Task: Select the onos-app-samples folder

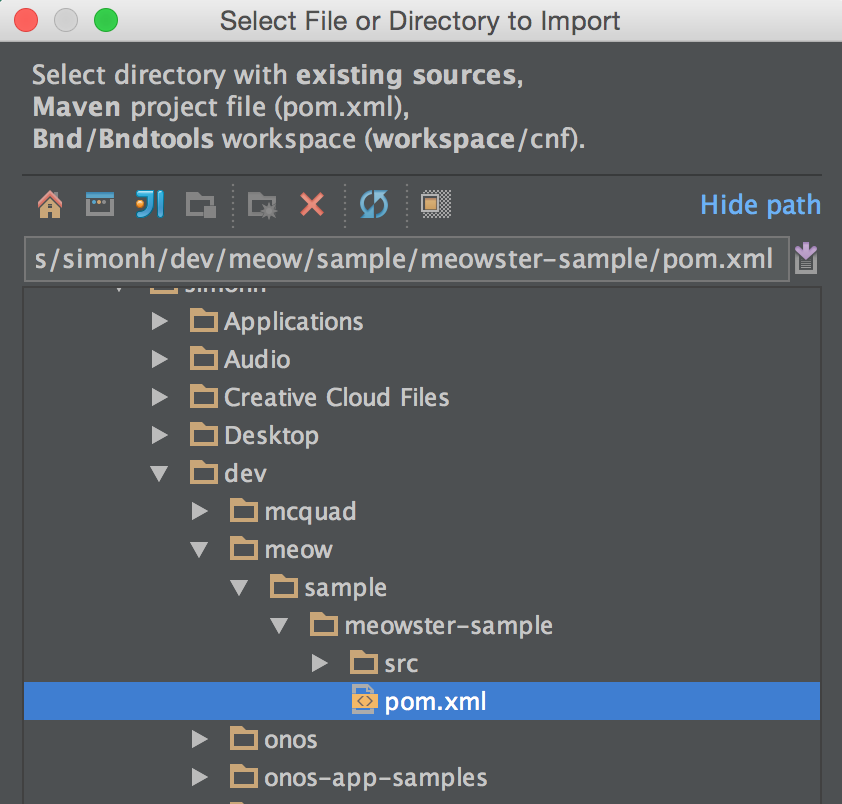Action: click(x=375, y=778)
